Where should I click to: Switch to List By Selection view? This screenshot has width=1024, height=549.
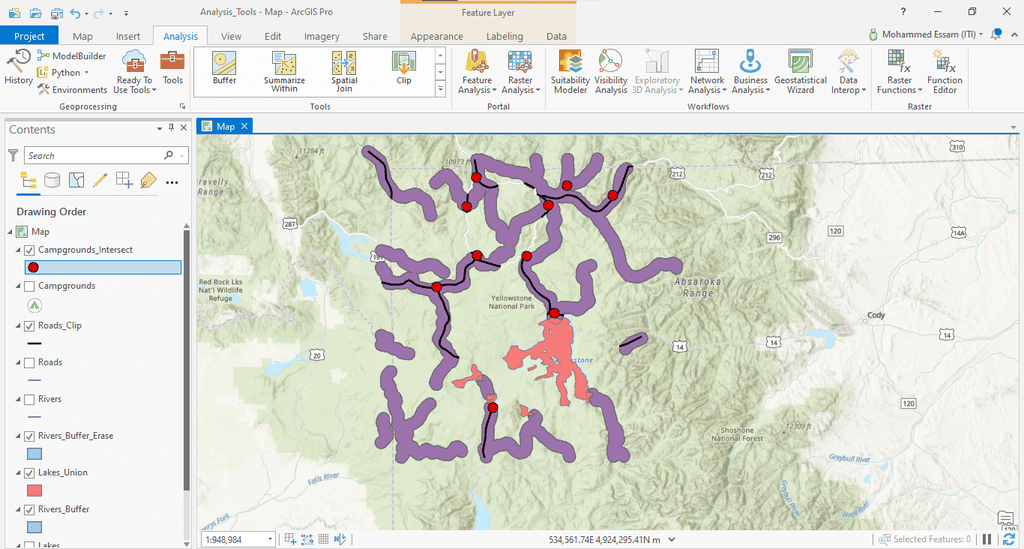pos(76,181)
